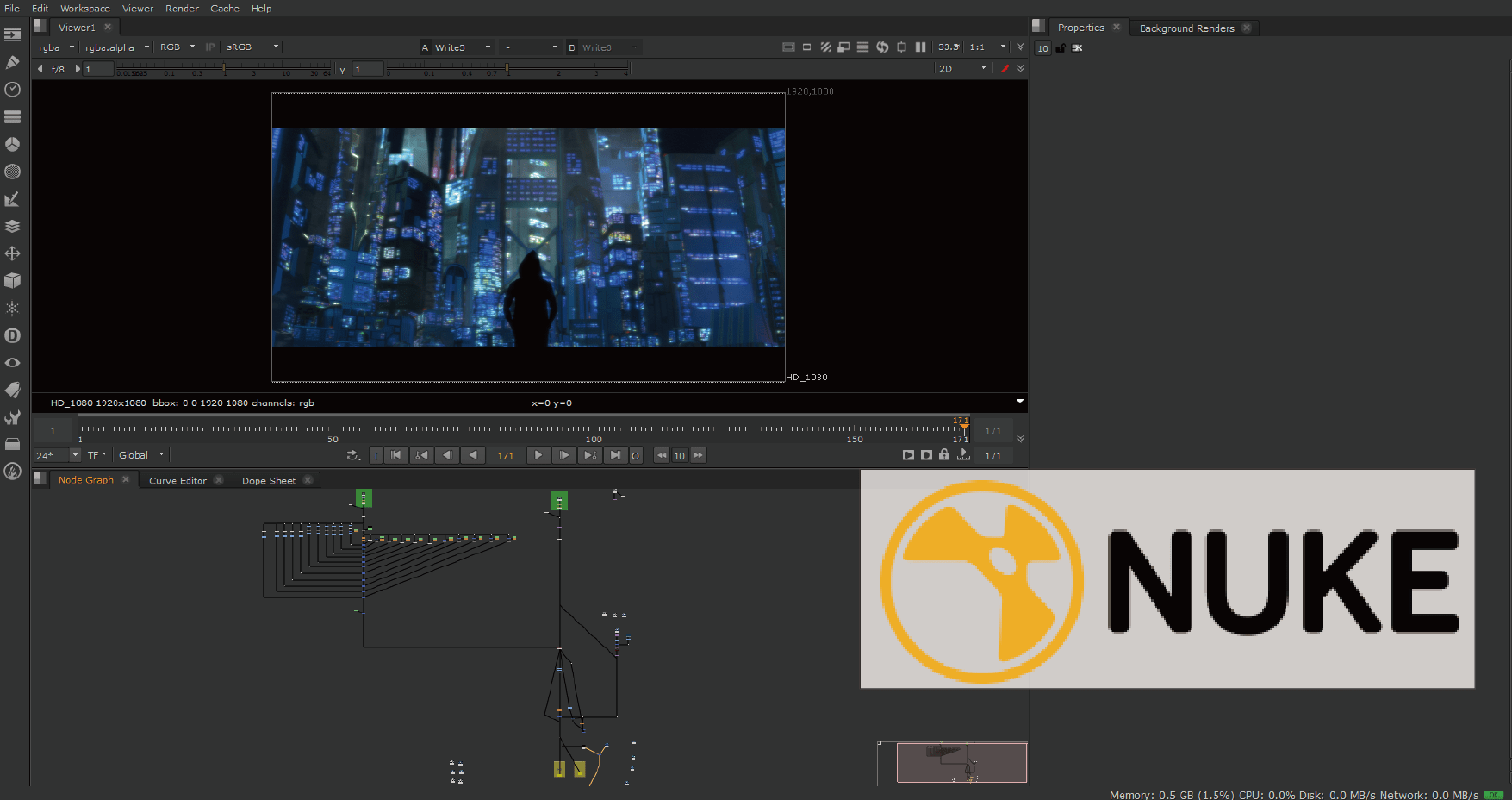
Task: Open the sRGB viewer colorspace dropdown
Action: [x=252, y=47]
